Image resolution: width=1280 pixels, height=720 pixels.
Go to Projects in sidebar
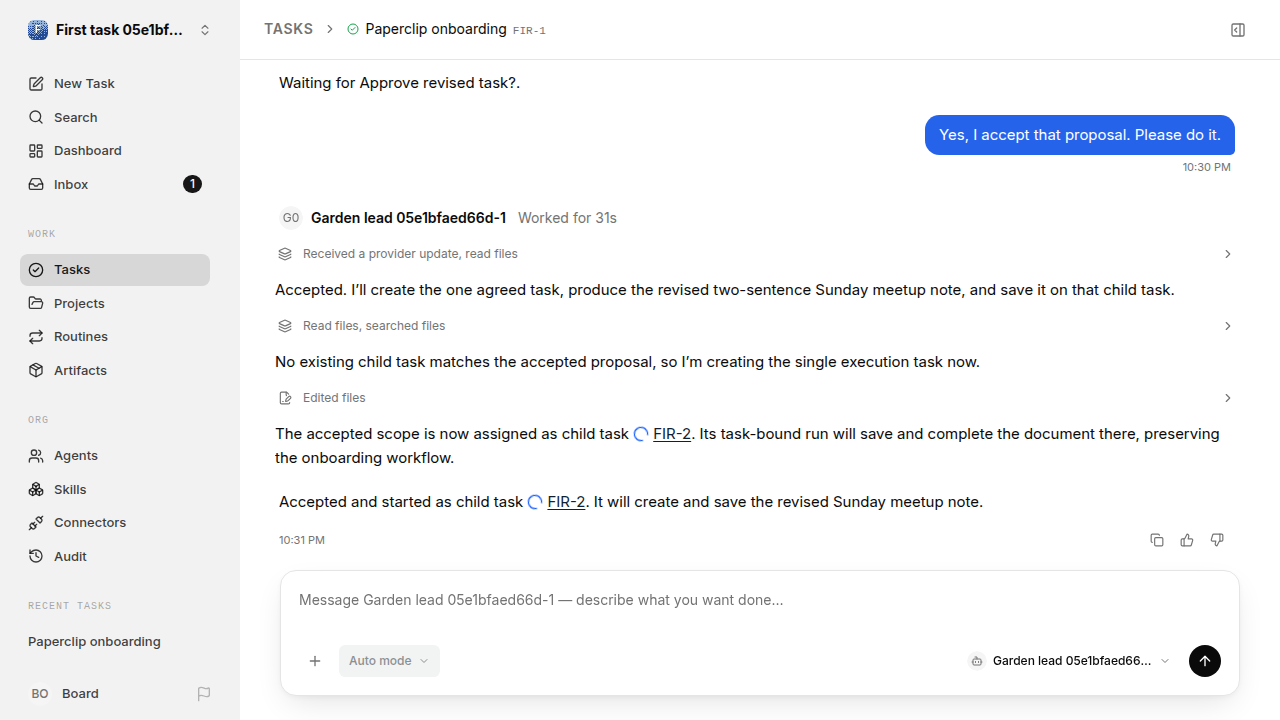[115, 303]
